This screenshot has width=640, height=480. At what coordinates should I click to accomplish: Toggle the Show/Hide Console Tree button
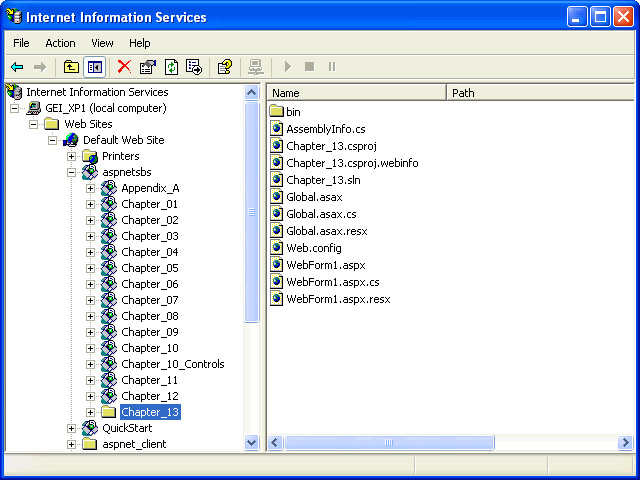(95, 67)
